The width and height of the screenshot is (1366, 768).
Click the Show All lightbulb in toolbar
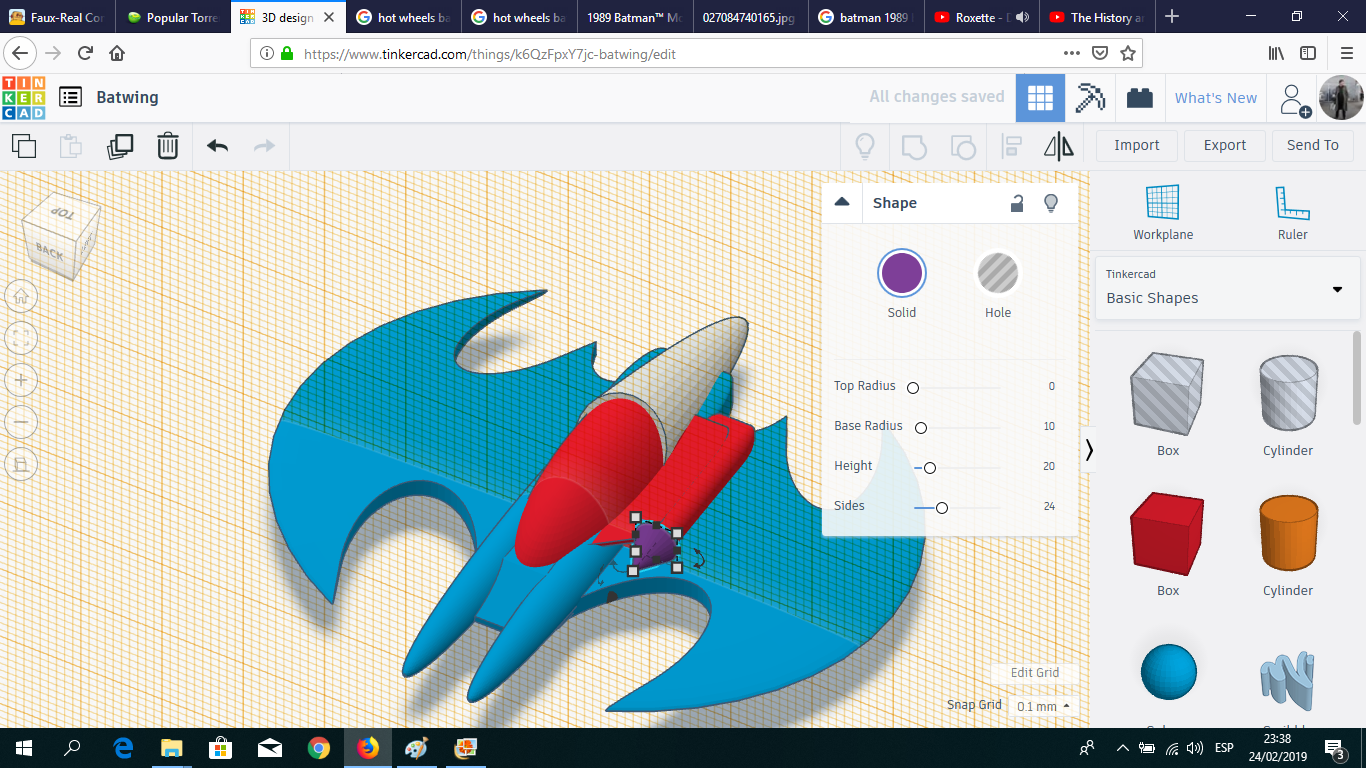click(865, 146)
